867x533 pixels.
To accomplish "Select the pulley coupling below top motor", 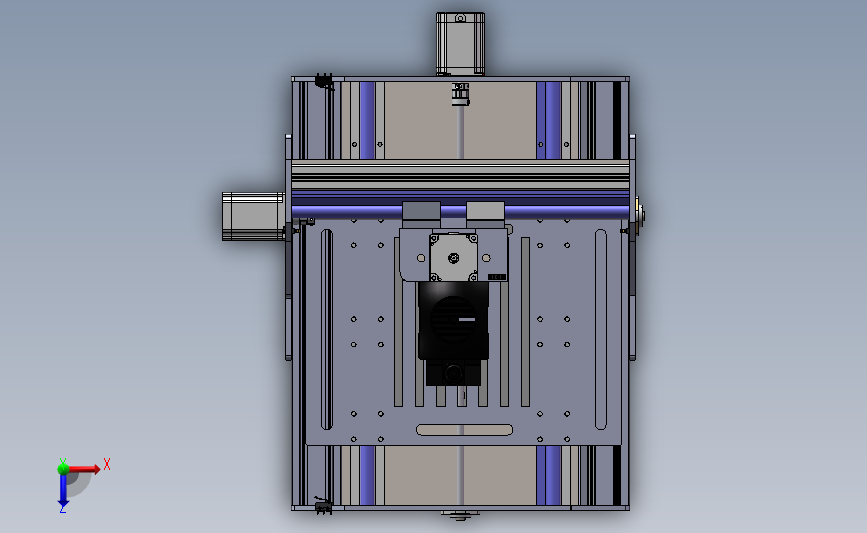I will click(460, 94).
